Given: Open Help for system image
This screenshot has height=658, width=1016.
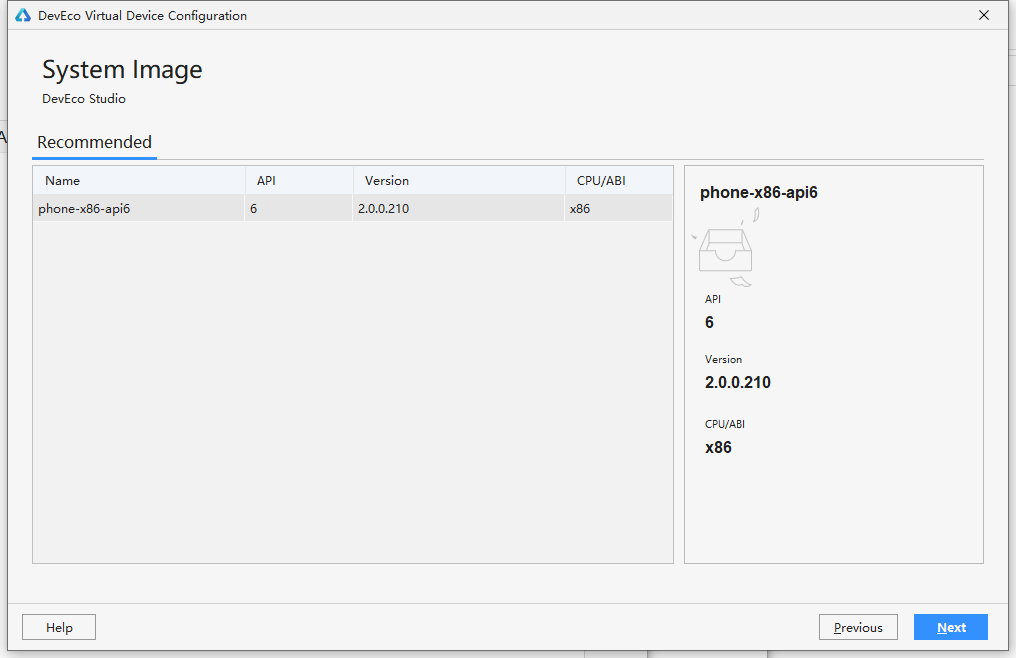Looking at the screenshot, I should pyautogui.click(x=59, y=627).
